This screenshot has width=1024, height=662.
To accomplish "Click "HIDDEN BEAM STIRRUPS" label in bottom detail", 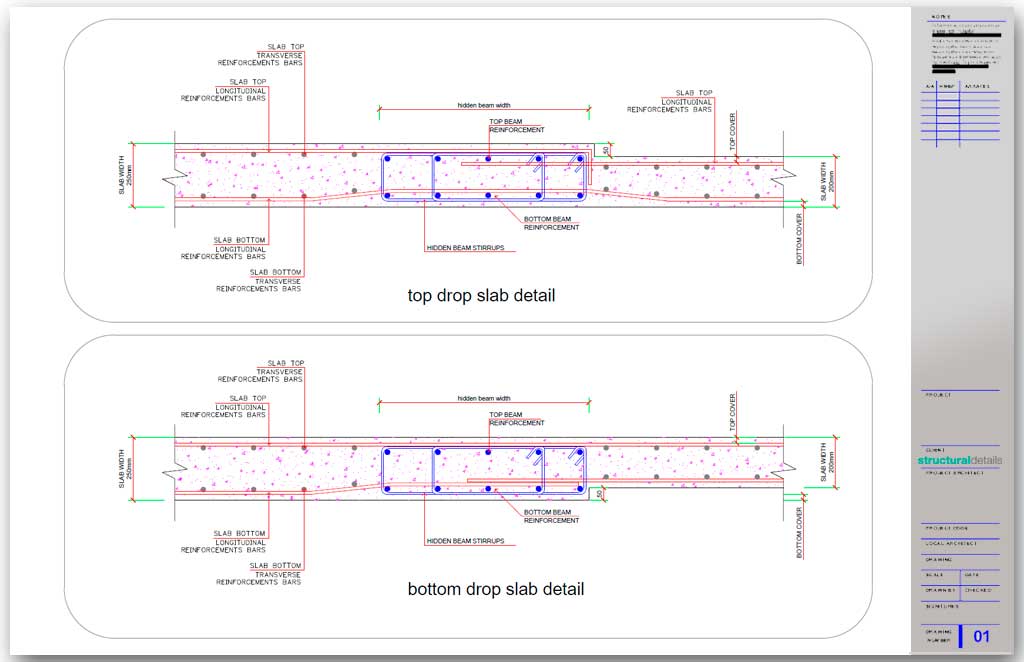I will click(x=465, y=541).
